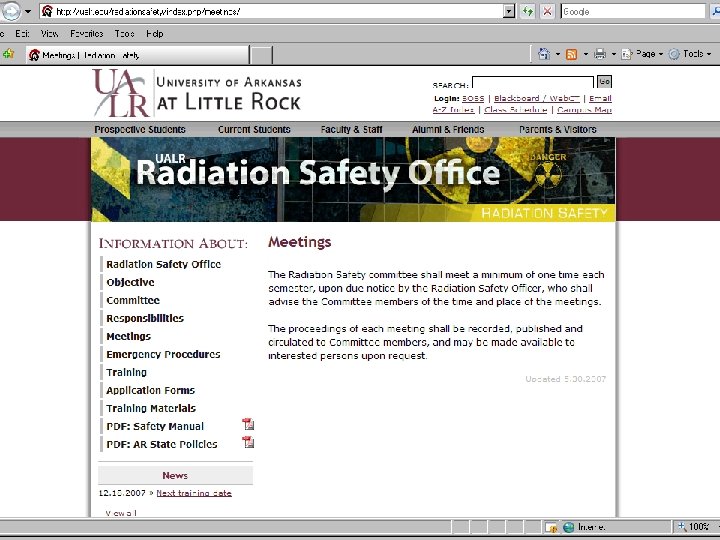The height and width of the screenshot is (540, 720).
Task: Open the Email link
Action: [600, 98]
